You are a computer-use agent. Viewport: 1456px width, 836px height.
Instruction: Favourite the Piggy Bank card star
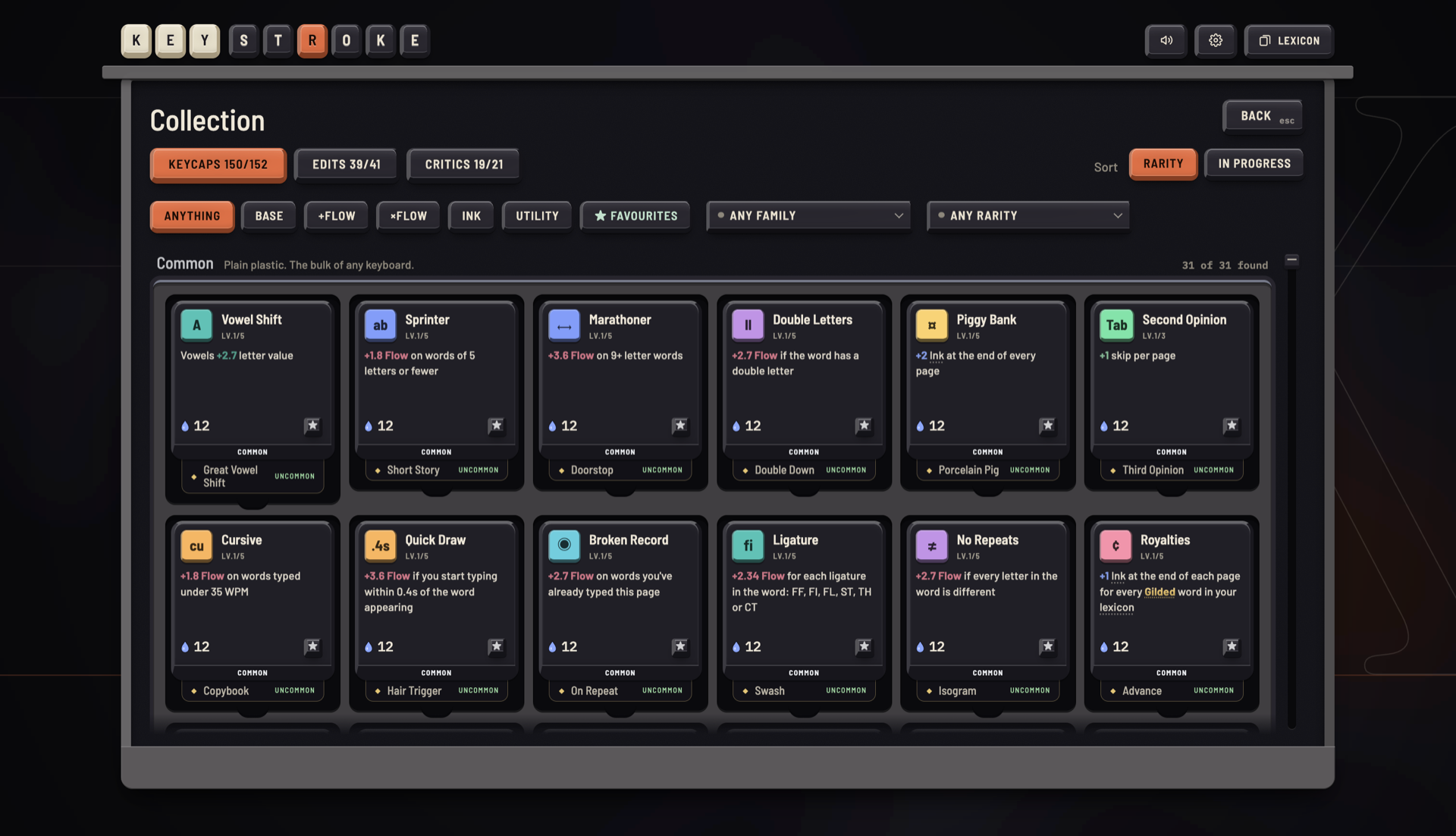[1047, 426]
